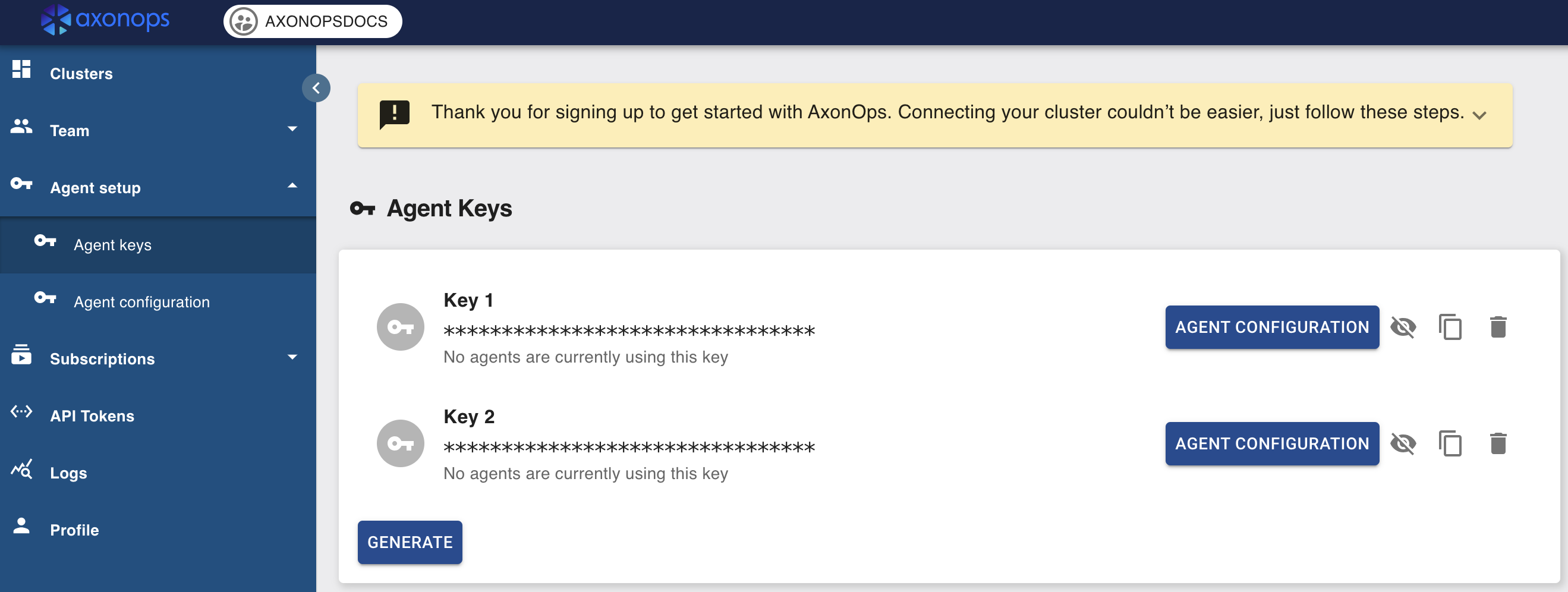The height and width of the screenshot is (592, 1568).
Task: Expand the Subscriptions dropdown
Action: 294,357
